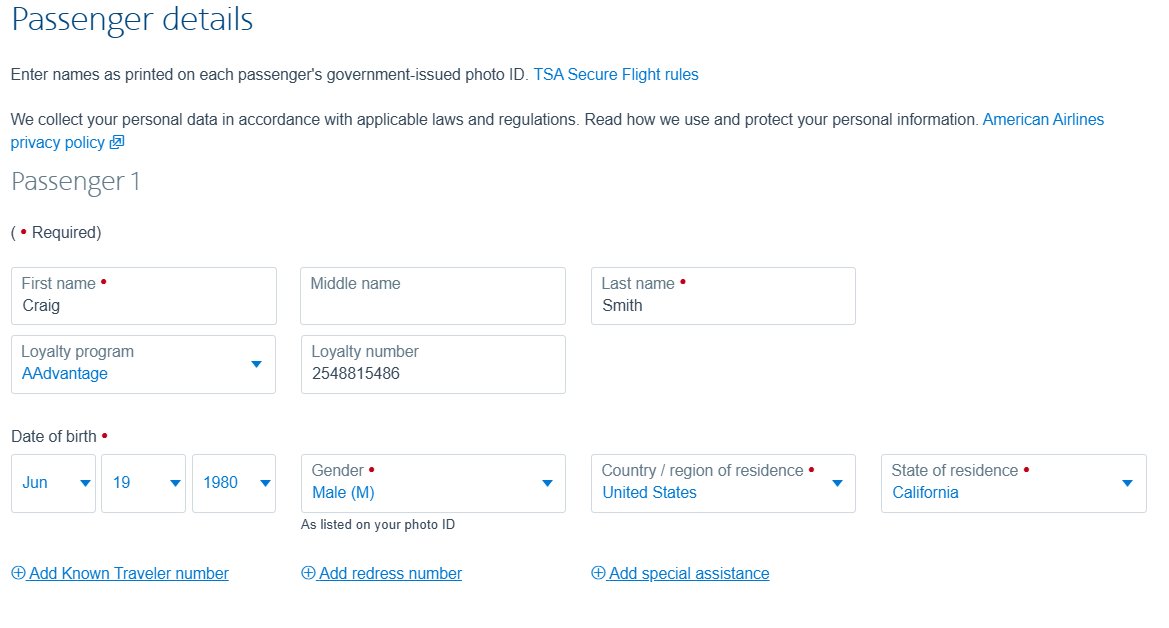Click the Loyalty number field
This screenshot has width=1169, height=628.
tap(432, 373)
